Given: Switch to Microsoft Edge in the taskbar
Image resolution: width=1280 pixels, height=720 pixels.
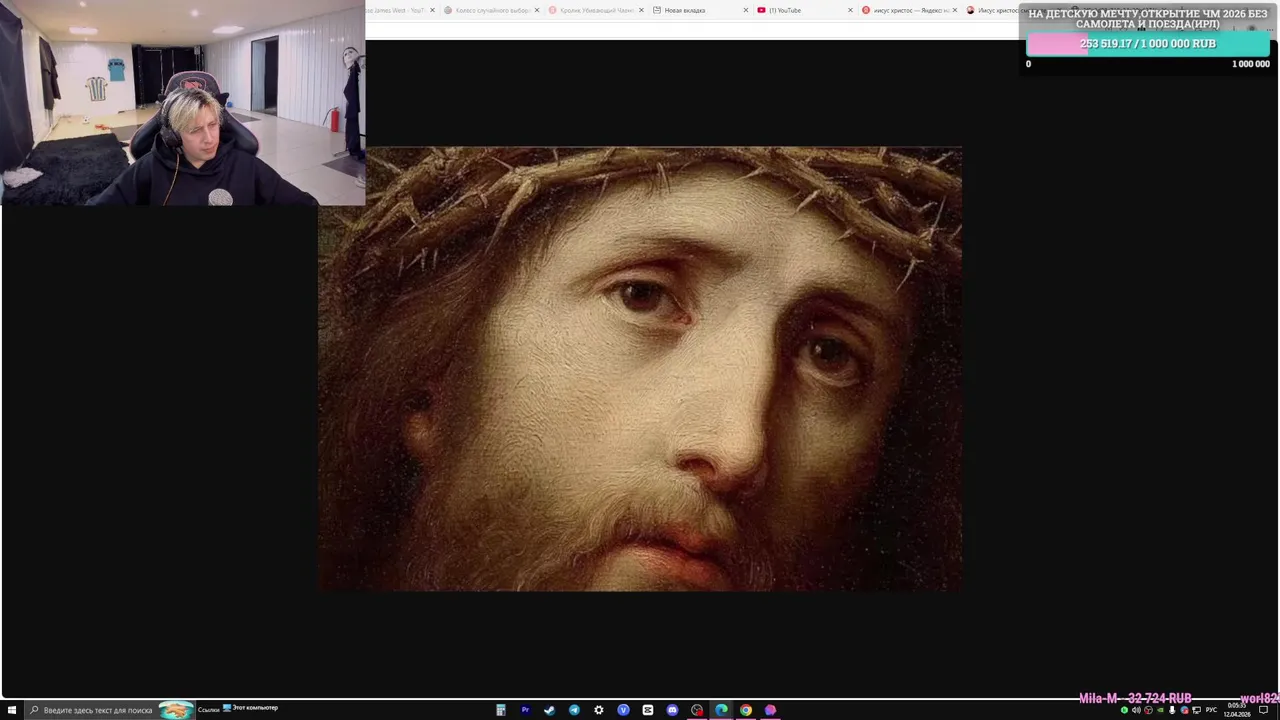Looking at the screenshot, I should 721,710.
